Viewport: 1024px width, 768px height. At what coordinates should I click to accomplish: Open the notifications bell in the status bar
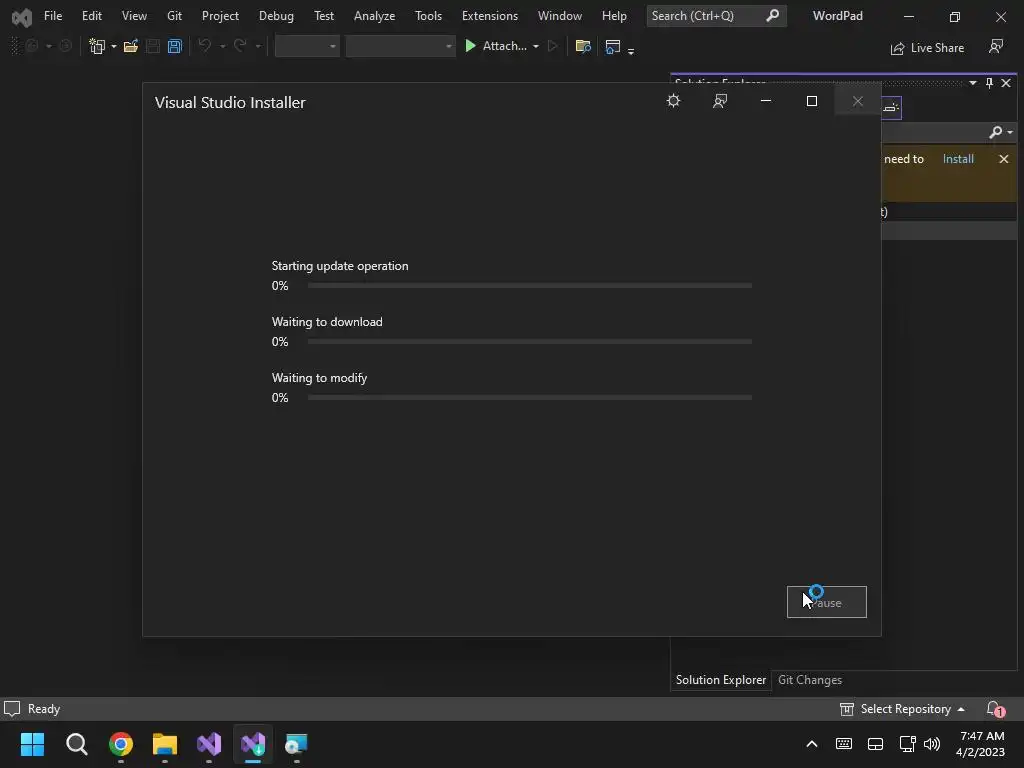point(995,709)
